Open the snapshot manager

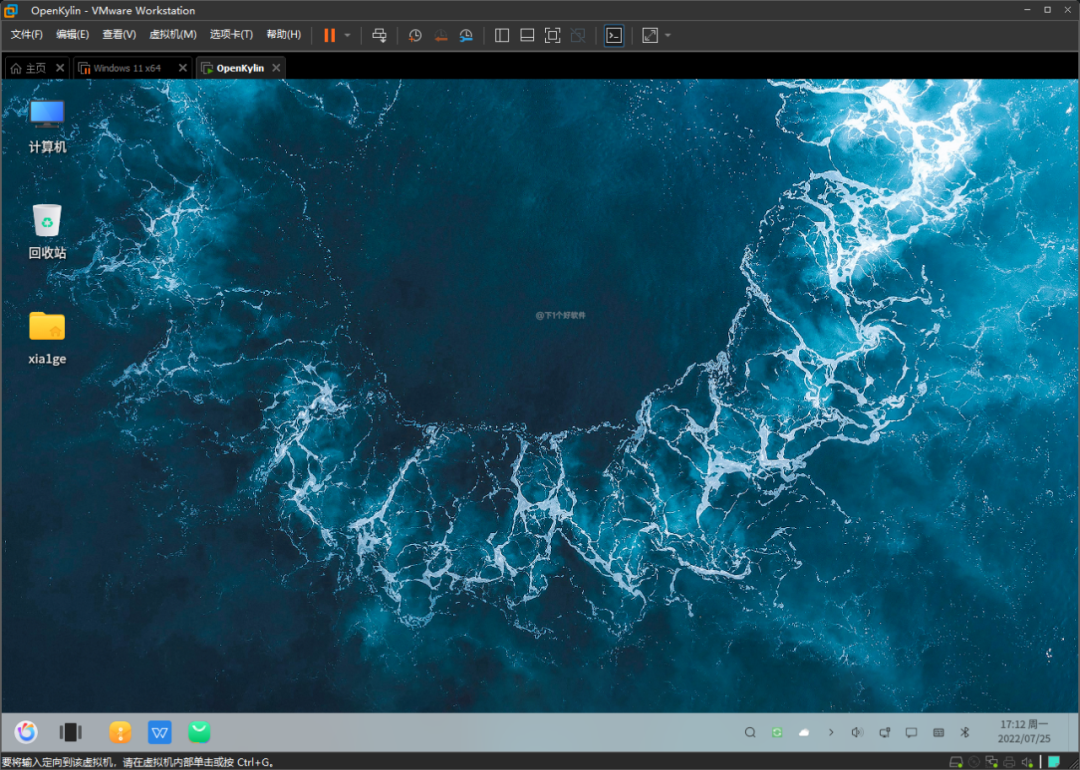(x=466, y=35)
